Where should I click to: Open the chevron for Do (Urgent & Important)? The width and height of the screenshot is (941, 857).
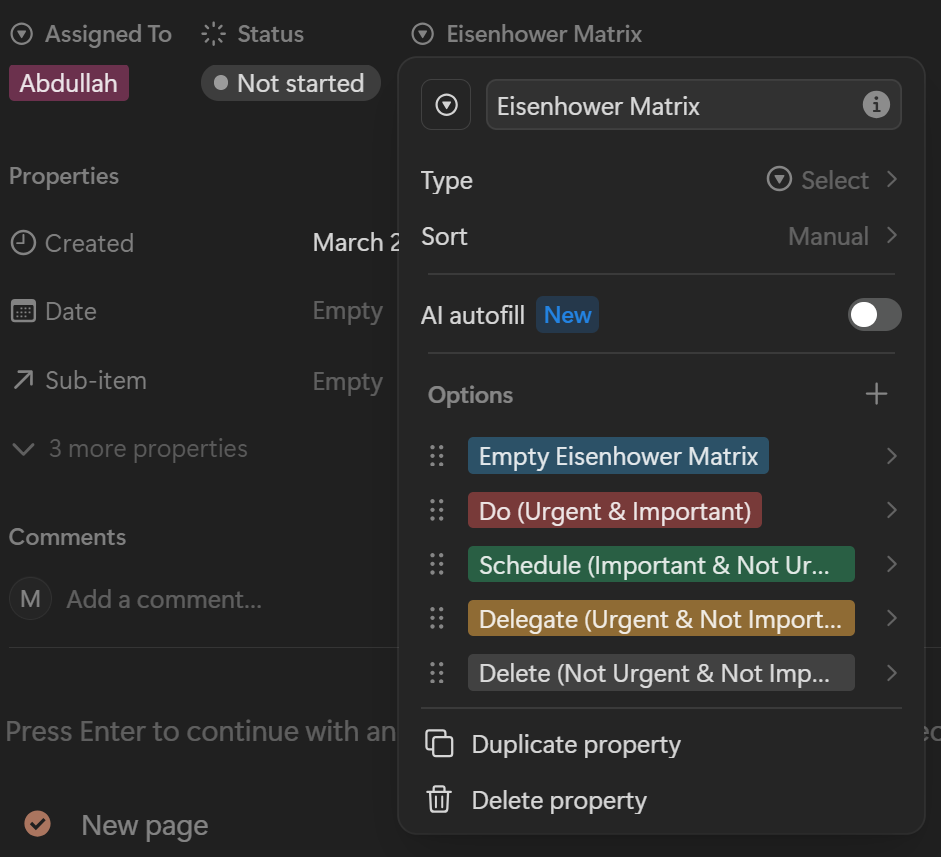click(892, 510)
